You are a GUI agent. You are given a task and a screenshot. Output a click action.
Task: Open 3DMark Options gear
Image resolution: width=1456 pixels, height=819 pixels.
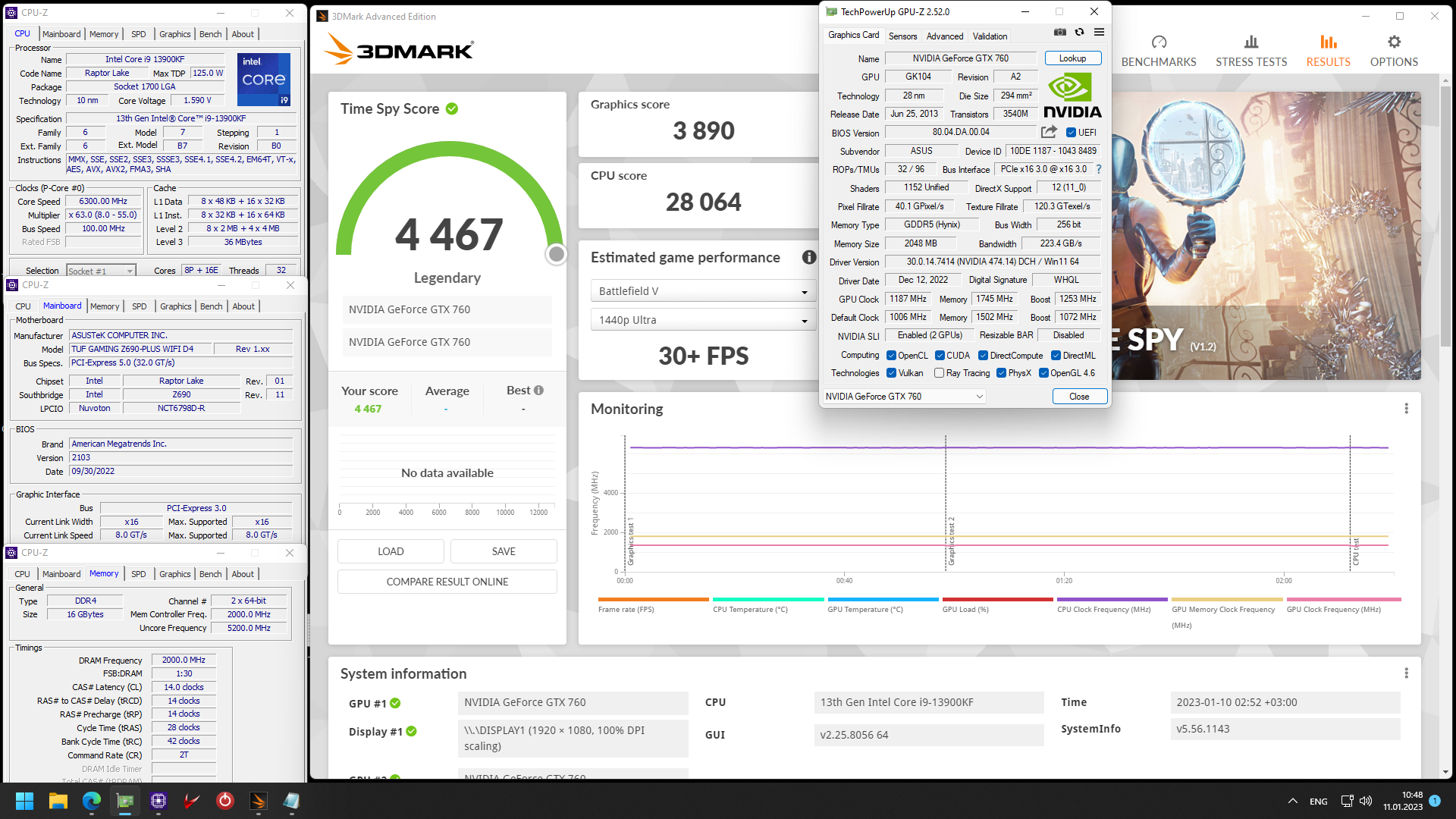[1394, 51]
